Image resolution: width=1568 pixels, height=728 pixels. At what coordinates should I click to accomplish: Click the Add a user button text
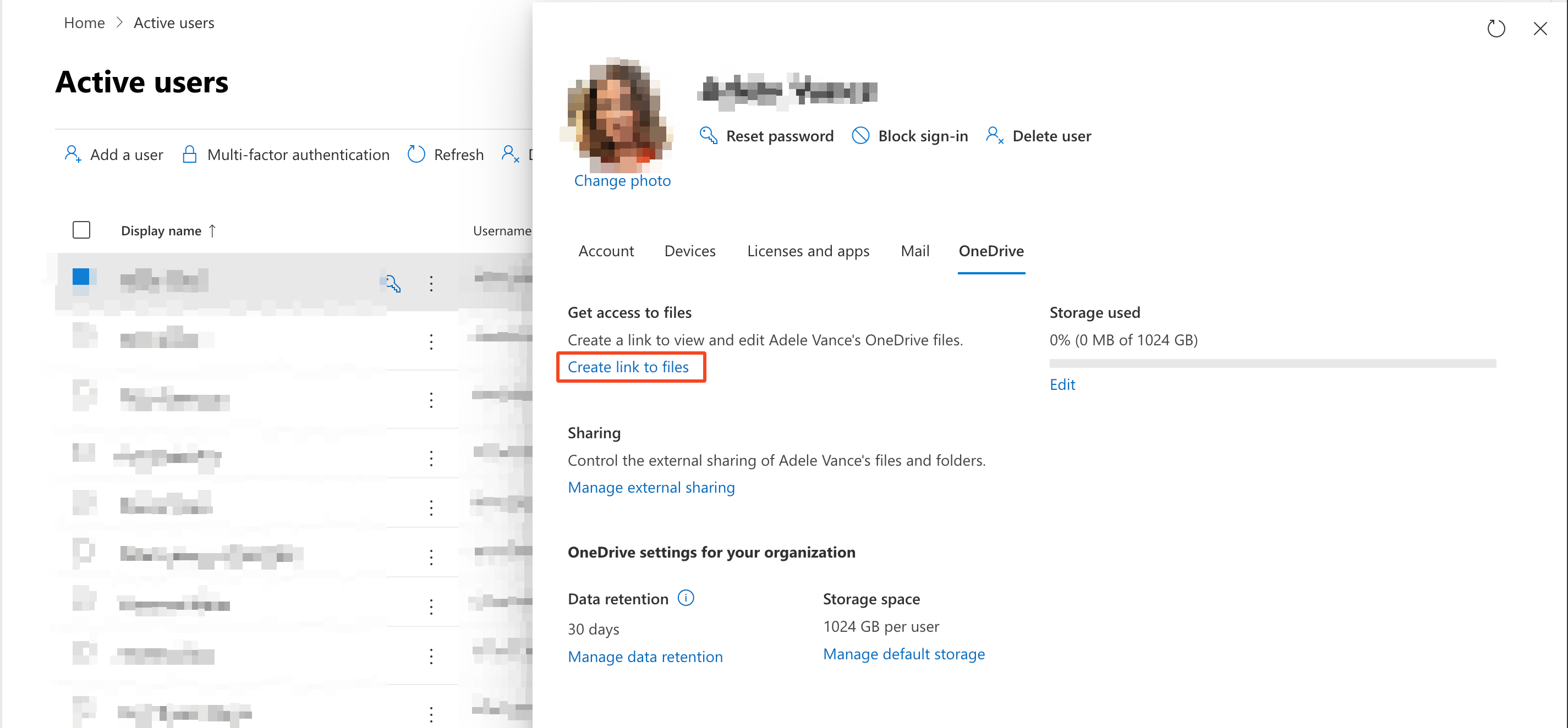pos(127,155)
